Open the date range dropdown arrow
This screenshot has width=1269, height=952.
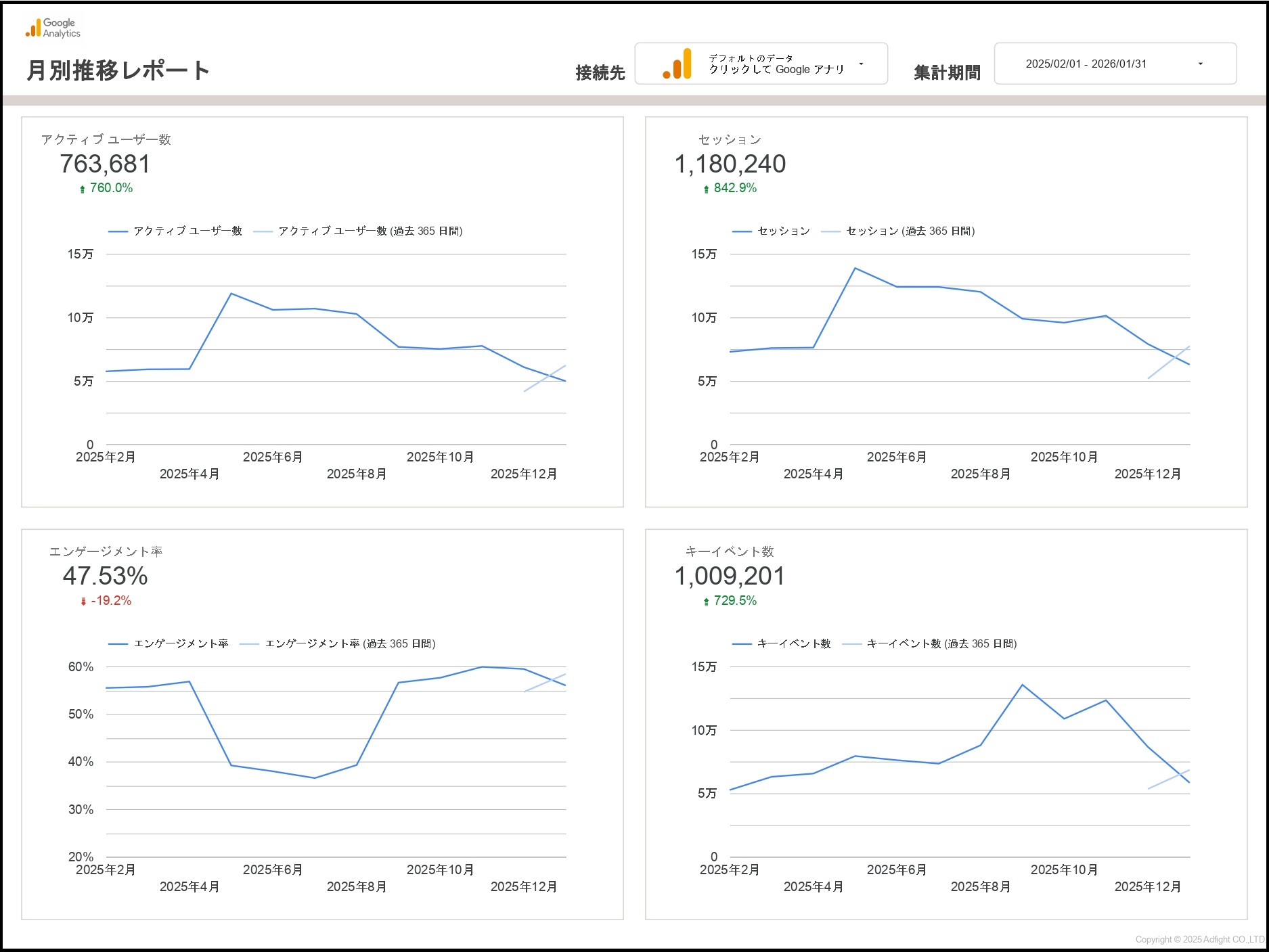1200,64
